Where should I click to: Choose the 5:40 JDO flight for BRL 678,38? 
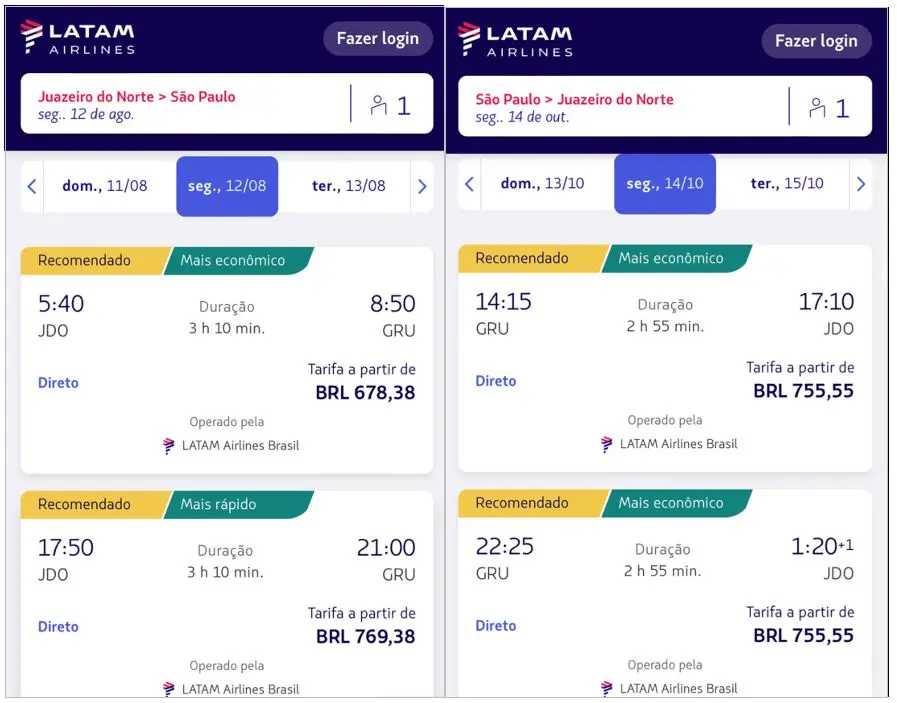coord(227,360)
